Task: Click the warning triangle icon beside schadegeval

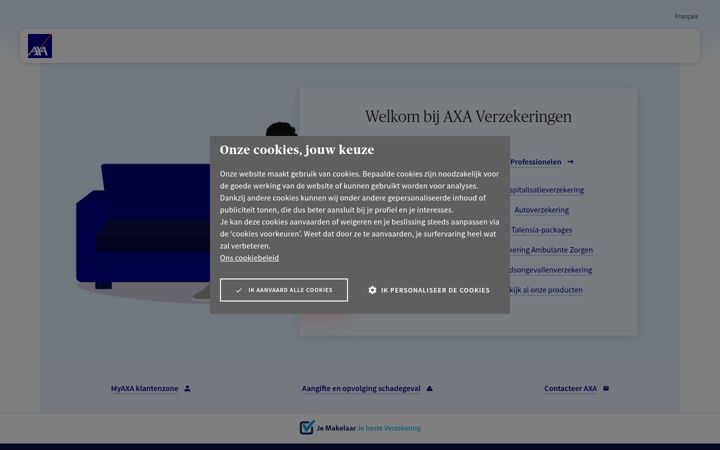Action: point(430,388)
